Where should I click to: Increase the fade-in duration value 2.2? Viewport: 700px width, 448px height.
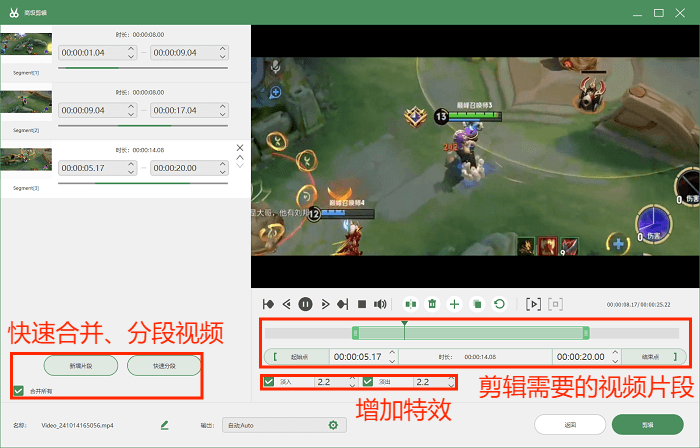click(352, 379)
